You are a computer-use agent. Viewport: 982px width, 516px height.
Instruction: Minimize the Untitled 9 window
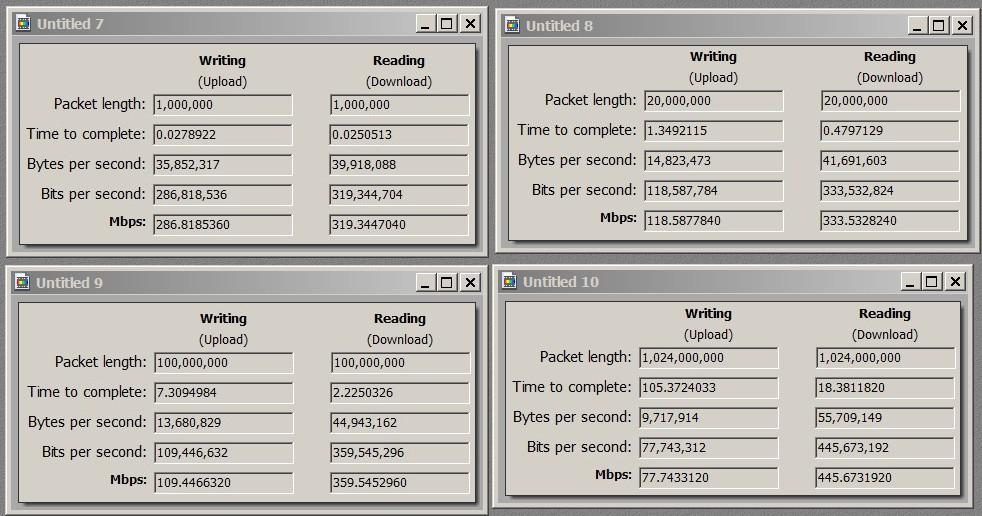tap(426, 283)
